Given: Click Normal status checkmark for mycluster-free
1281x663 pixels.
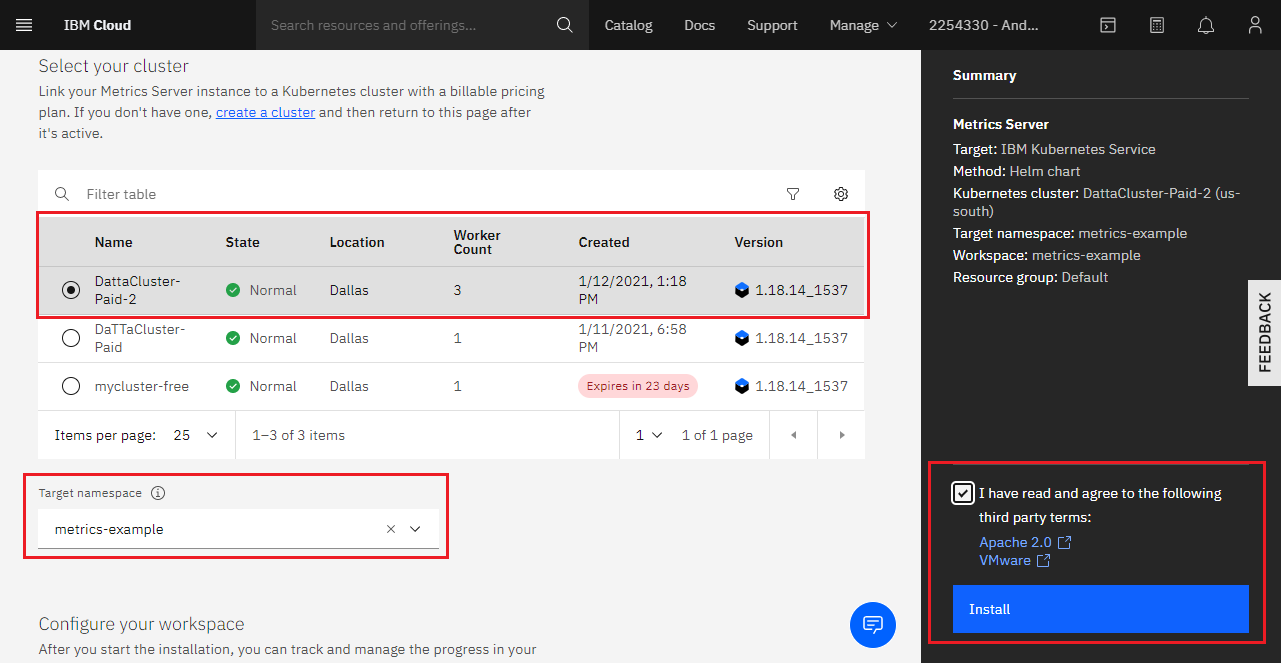Looking at the screenshot, I should coord(233,386).
